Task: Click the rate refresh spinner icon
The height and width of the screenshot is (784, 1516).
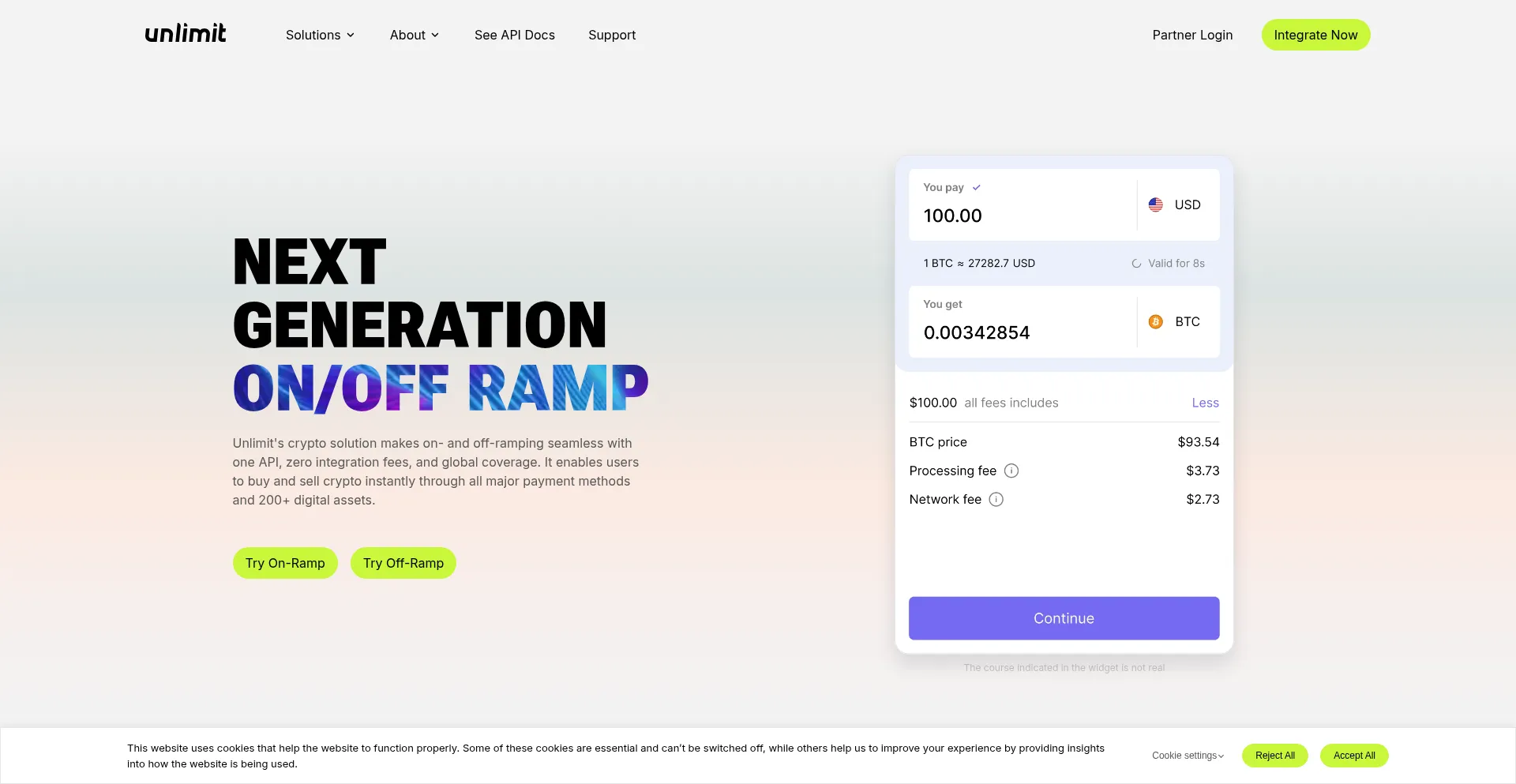Action: 1136,264
